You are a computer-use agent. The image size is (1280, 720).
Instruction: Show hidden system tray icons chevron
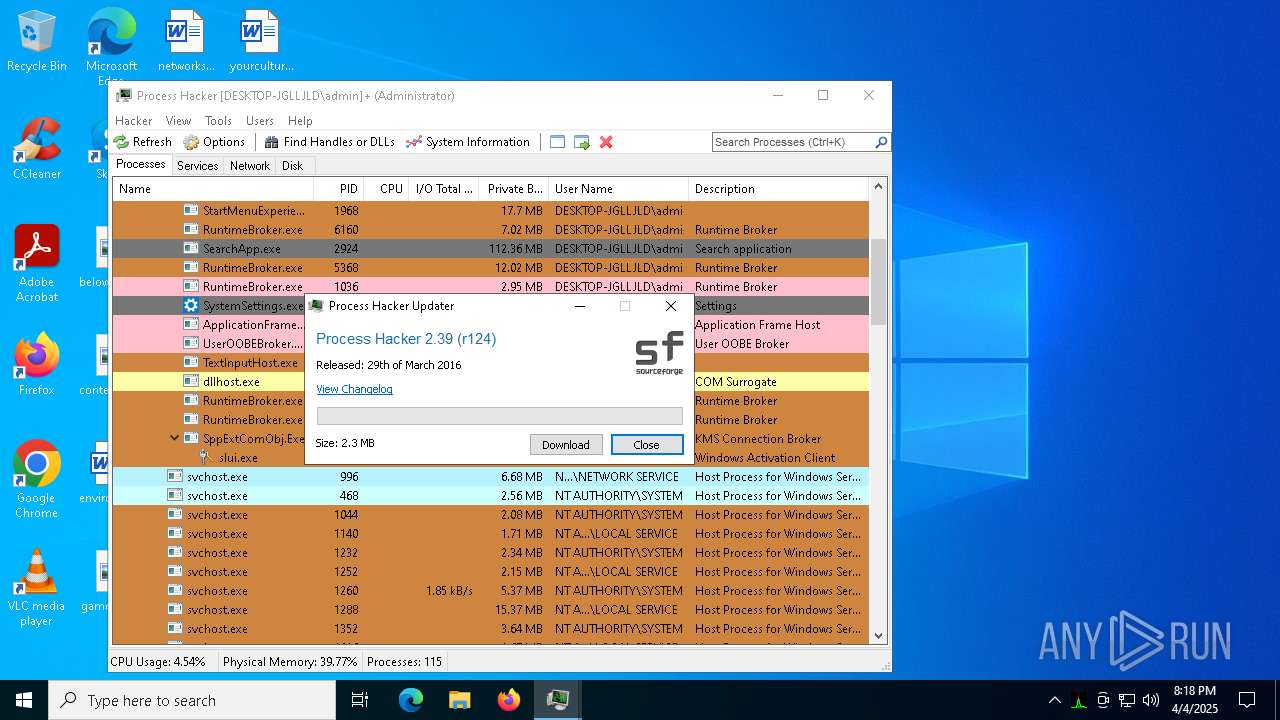[x=1054, y=700]
